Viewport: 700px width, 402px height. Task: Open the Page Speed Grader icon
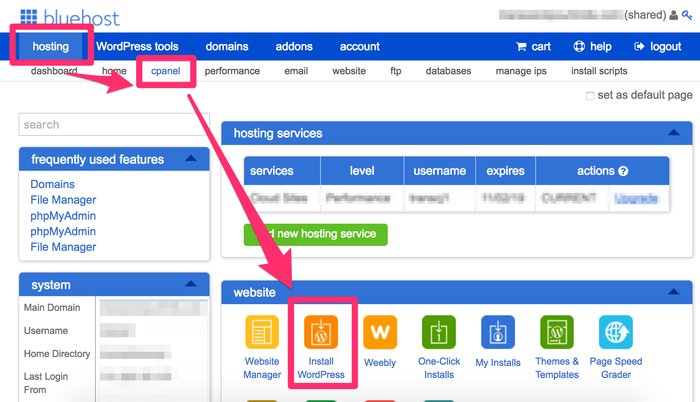616,332
